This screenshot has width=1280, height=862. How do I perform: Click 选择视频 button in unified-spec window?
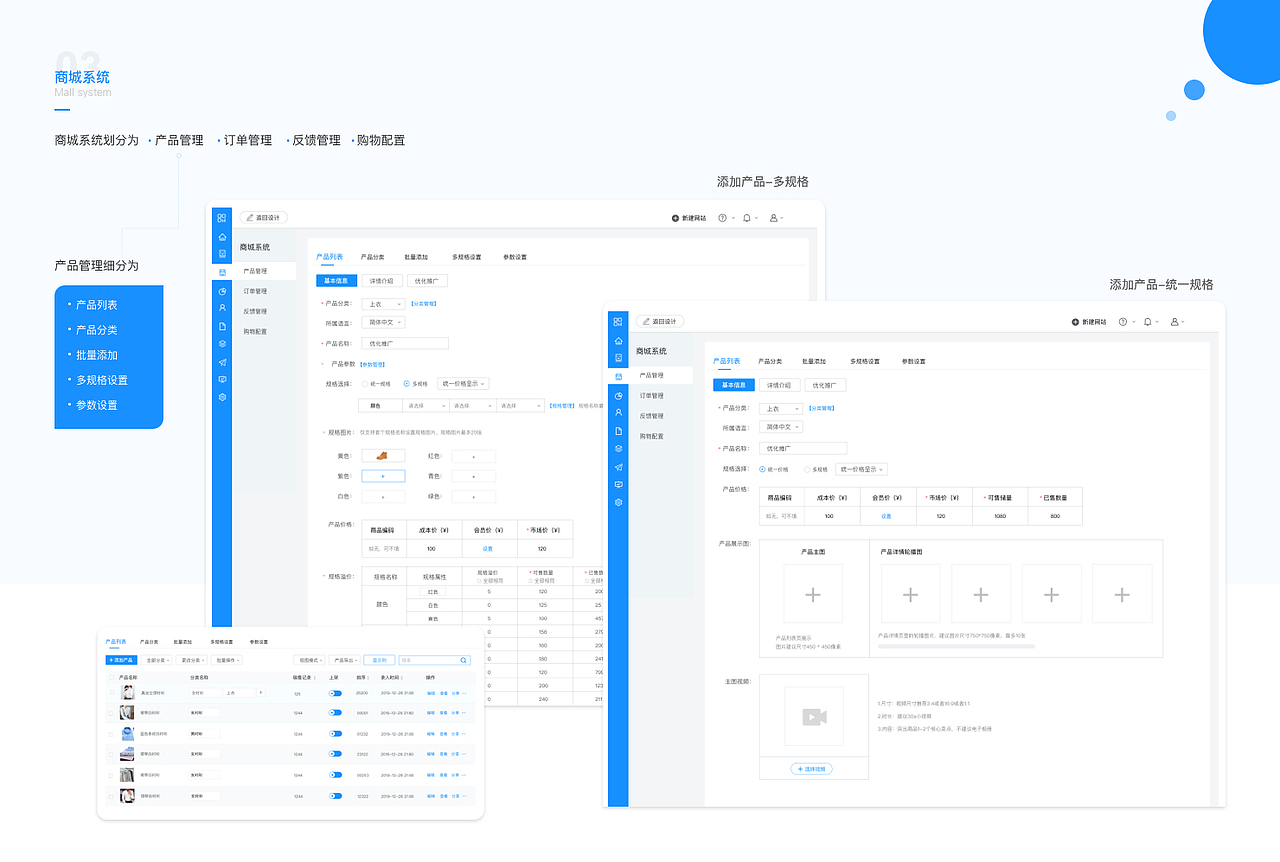[811, 769]
